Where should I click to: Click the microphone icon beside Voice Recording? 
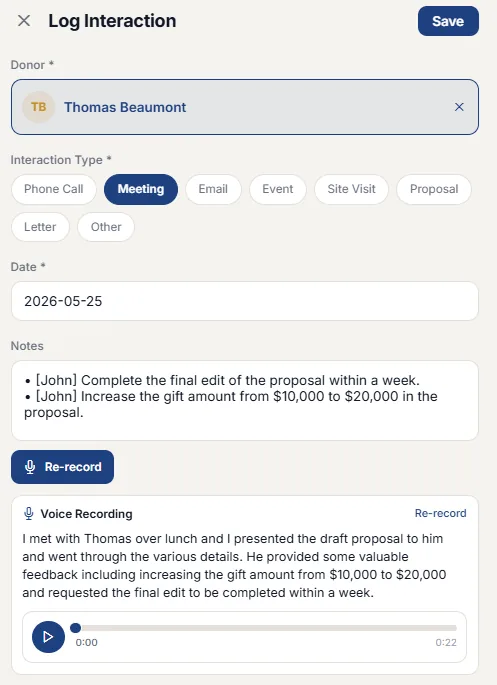click(x=29, y=514)
